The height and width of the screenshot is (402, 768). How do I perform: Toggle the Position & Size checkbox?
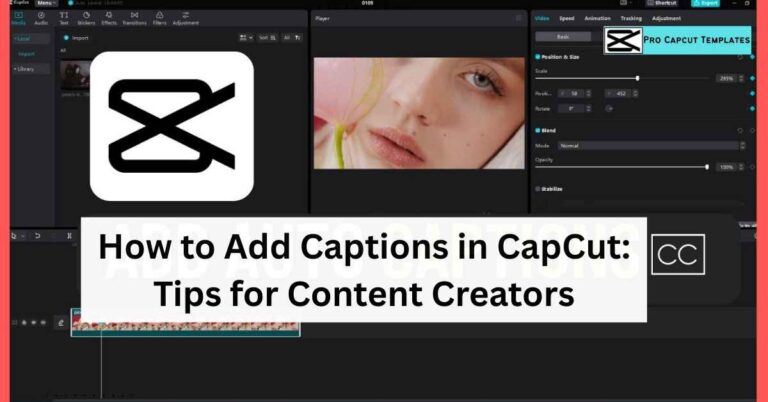[538, 57]
